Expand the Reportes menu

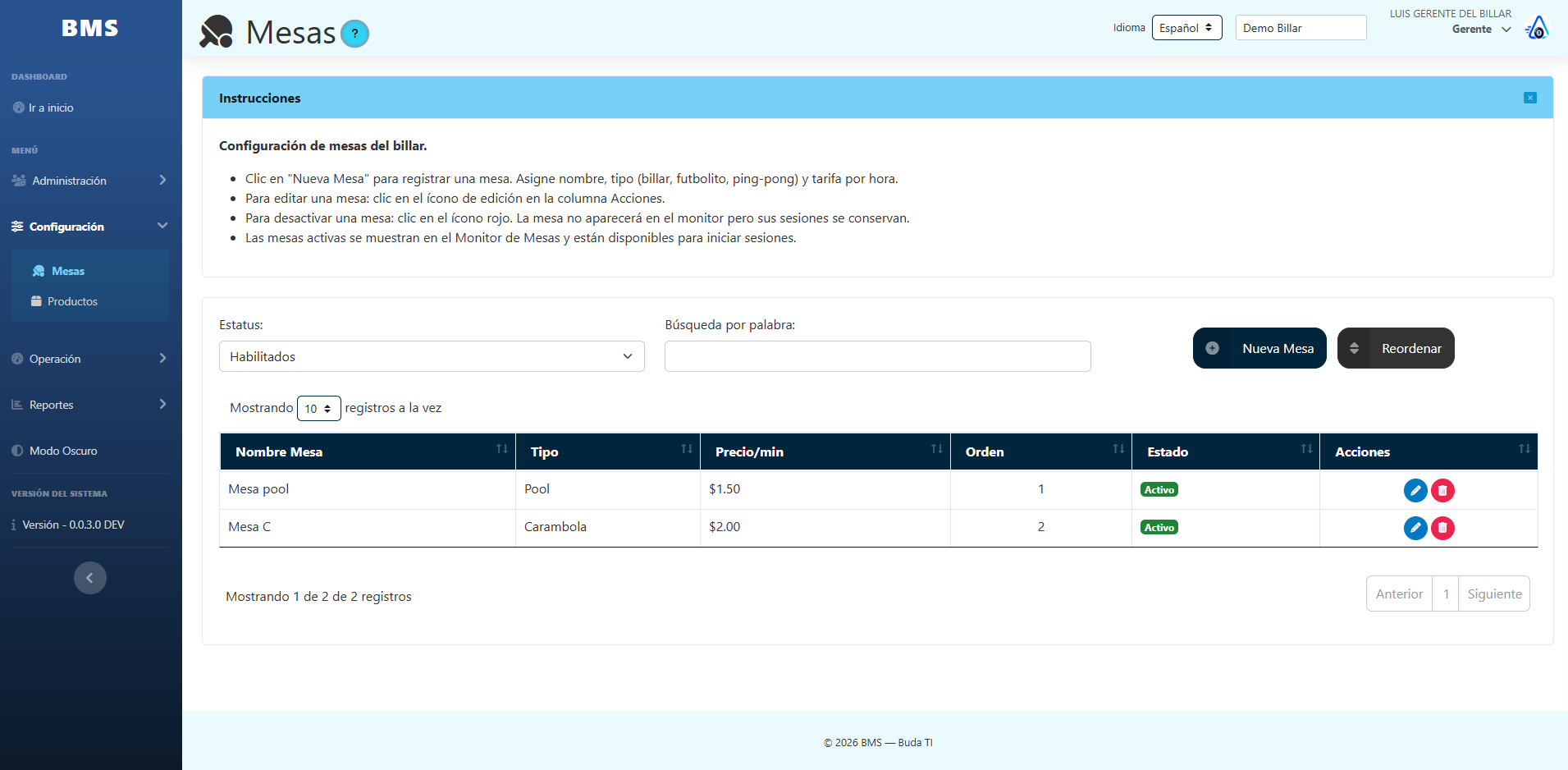click(x=90, y=405)
